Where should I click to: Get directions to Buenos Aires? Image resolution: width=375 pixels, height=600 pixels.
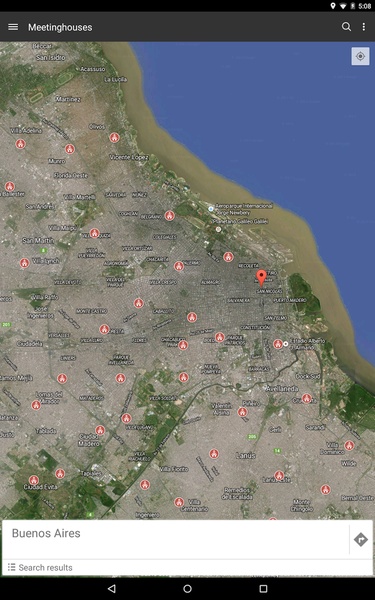361,540
